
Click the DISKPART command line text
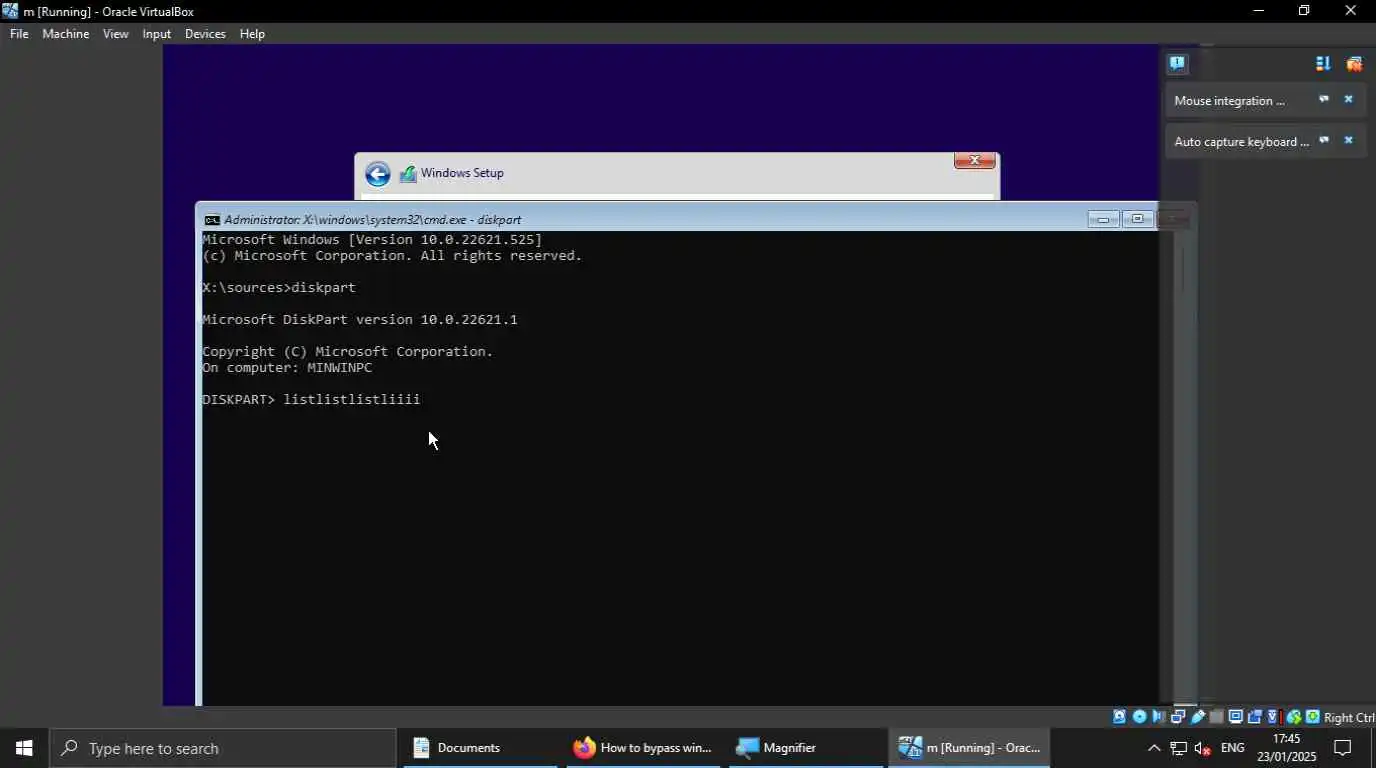311,399
